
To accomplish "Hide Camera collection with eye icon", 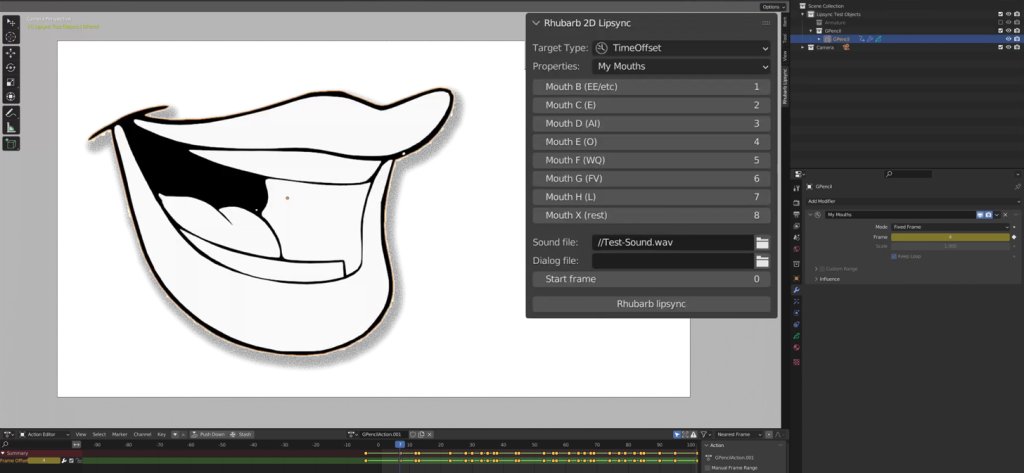I will 1008,47.
